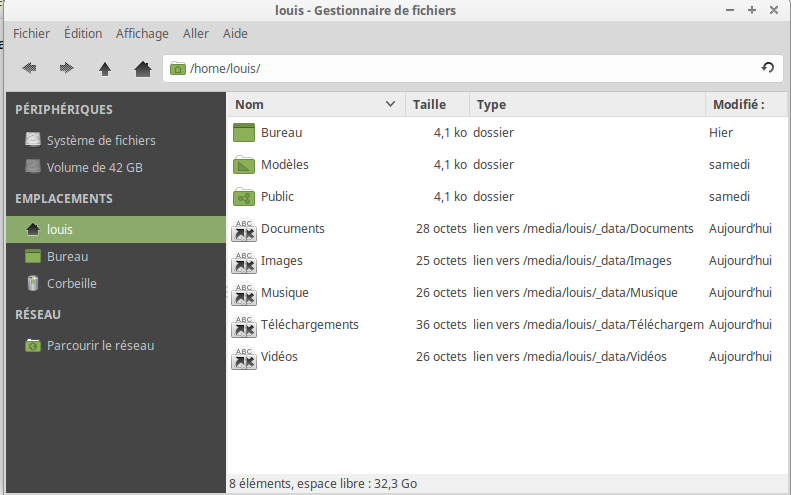This screenshot has width=791, height=495.
Task: Select the Documents file name
Action: (x=293, y=229)
